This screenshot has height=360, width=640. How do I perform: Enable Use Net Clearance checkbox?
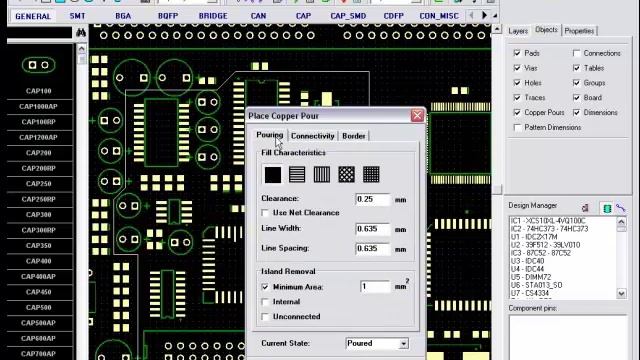[265, 213]
